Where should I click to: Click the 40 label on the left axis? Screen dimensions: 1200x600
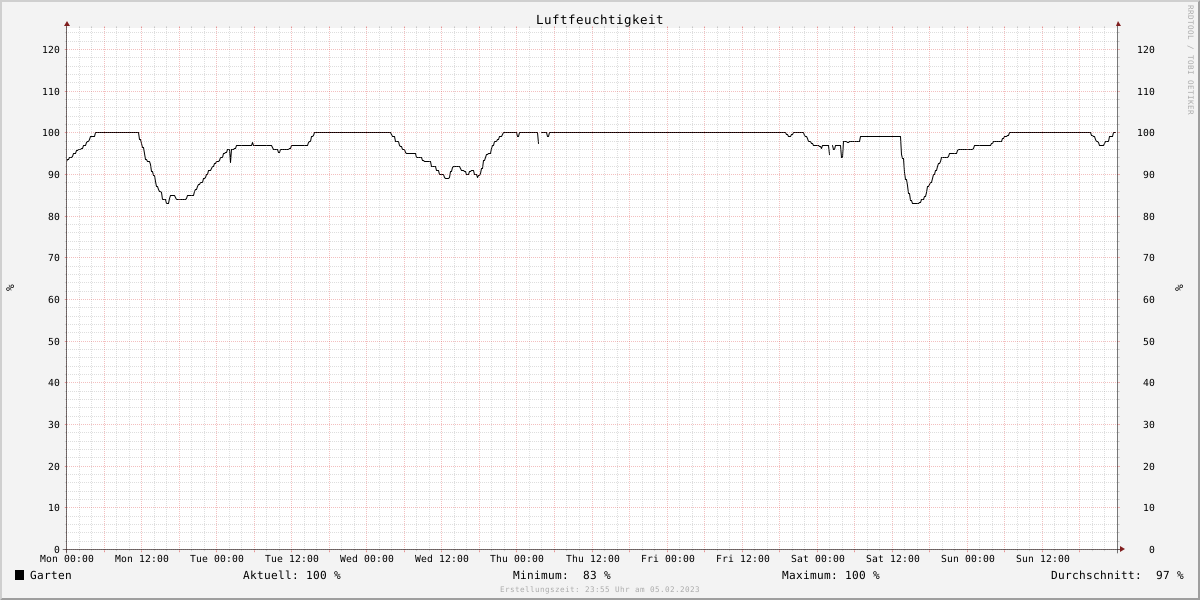click(53, 383)
